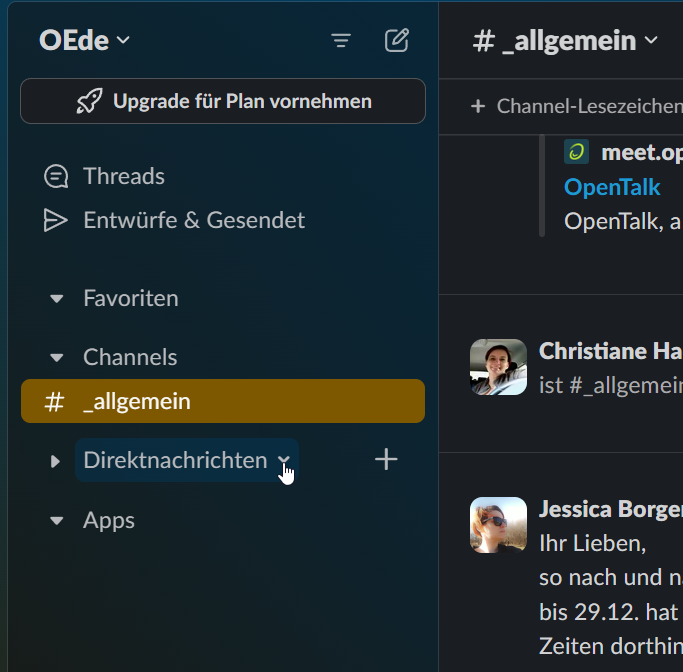
Task: Open the OEde workspace dropdown menu
Action: click(85, 41)
